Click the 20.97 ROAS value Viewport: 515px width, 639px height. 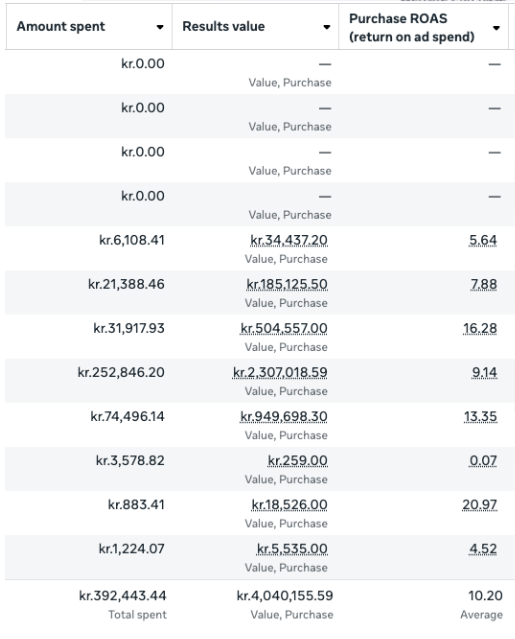tap(480, 505)
